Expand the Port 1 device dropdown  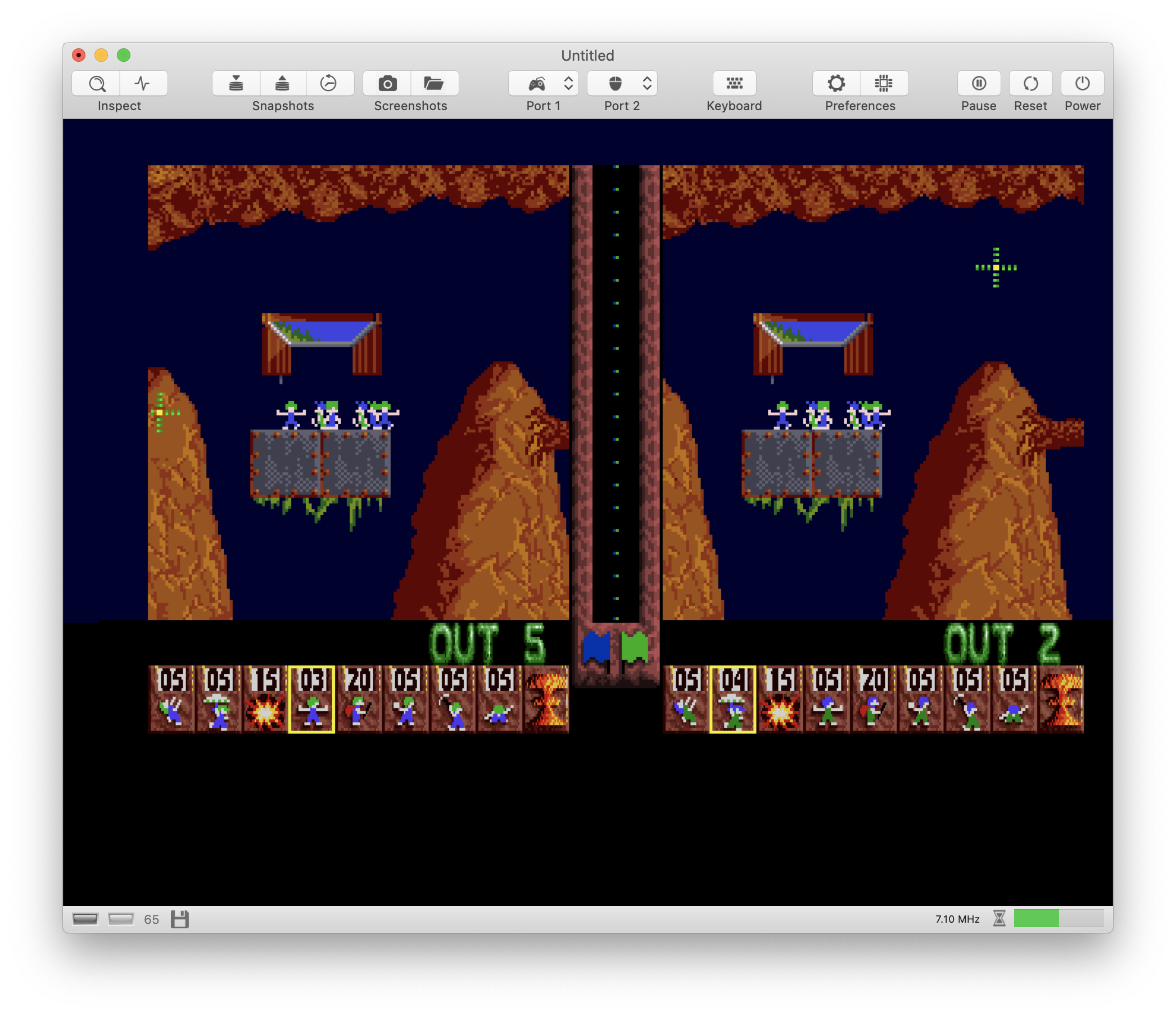click(x=543, y=83)
